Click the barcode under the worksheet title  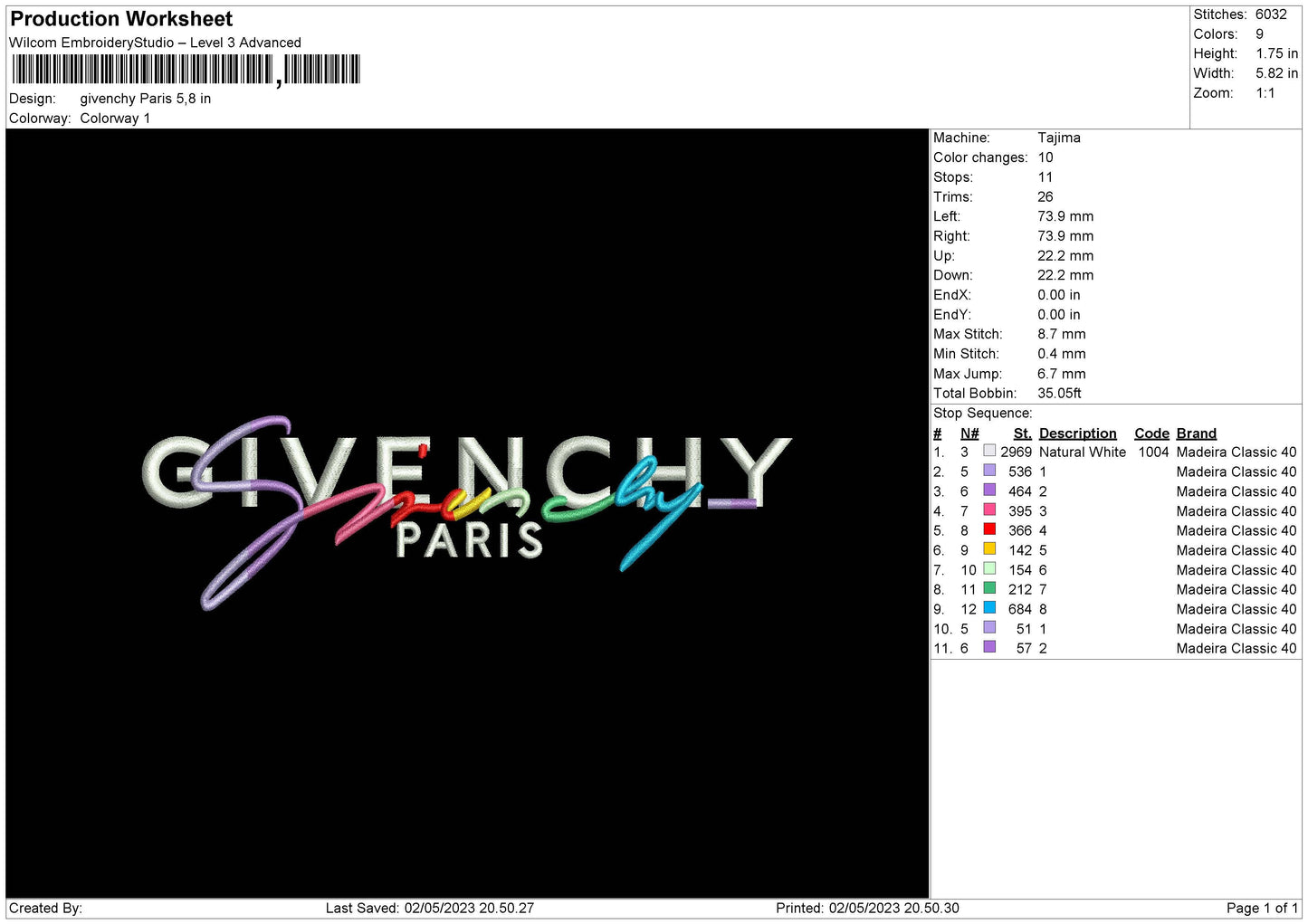(186, 70)
